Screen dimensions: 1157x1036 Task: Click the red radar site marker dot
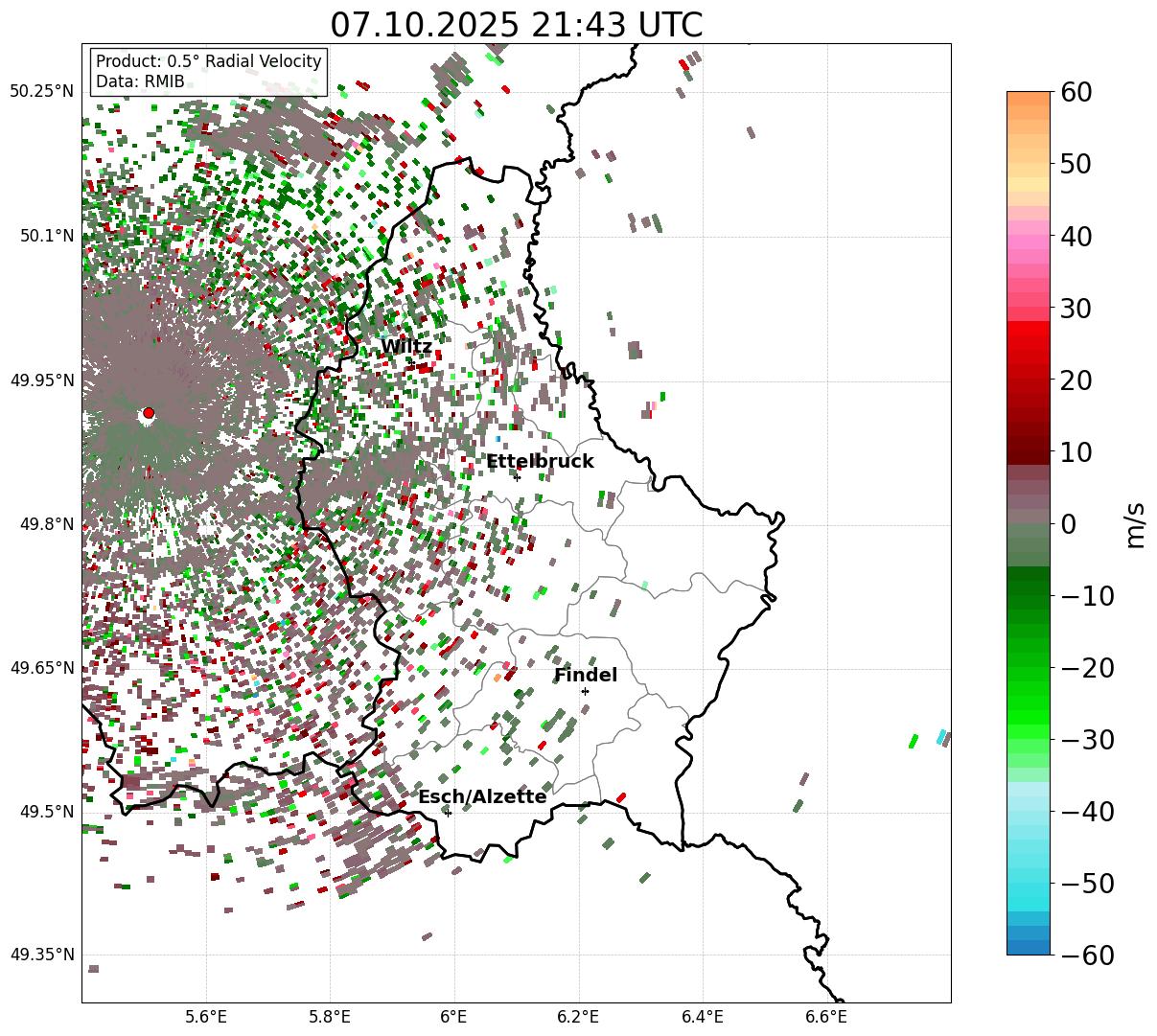coord(148,413)
